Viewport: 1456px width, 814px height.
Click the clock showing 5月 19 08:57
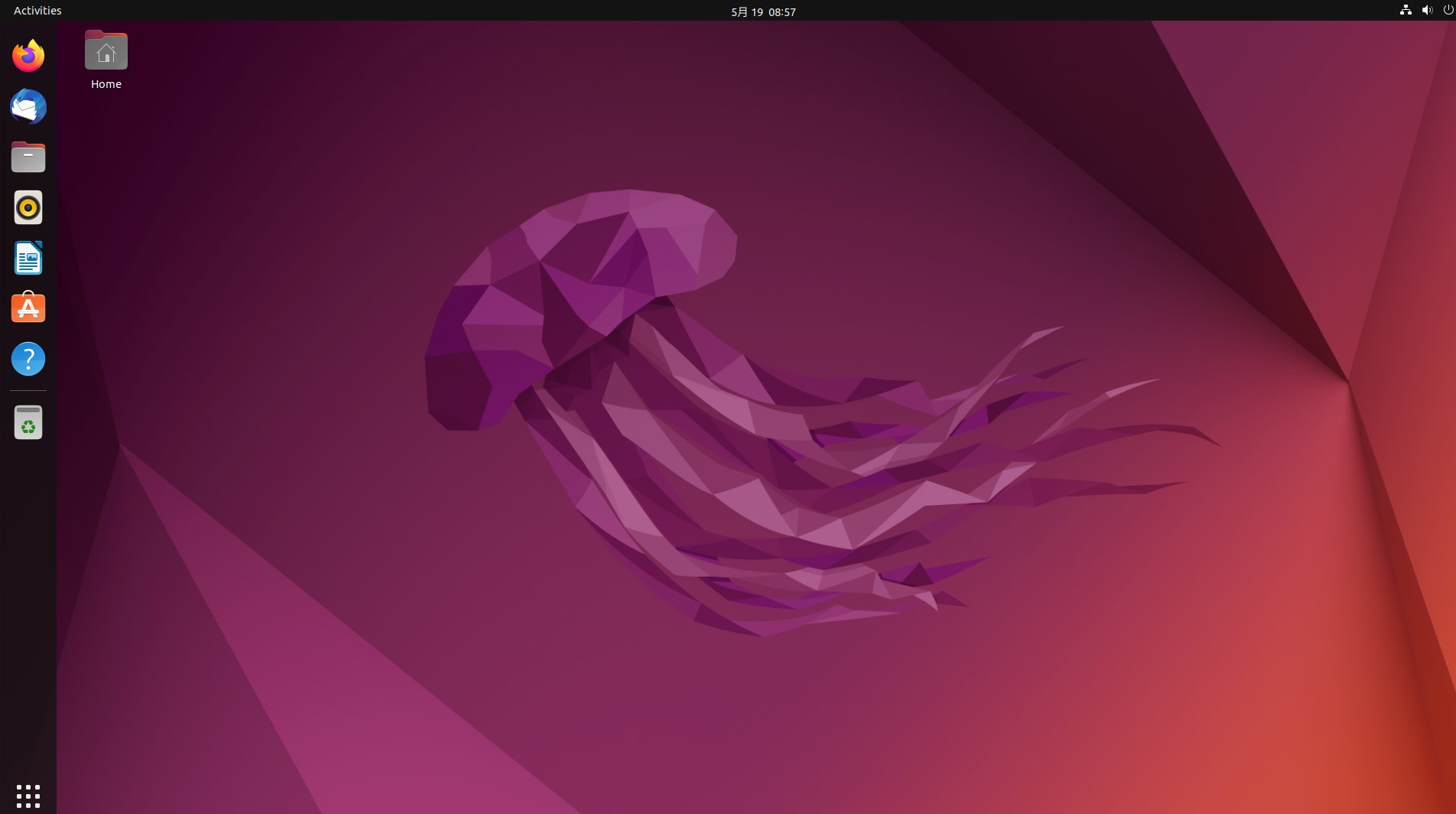(762, 11)
